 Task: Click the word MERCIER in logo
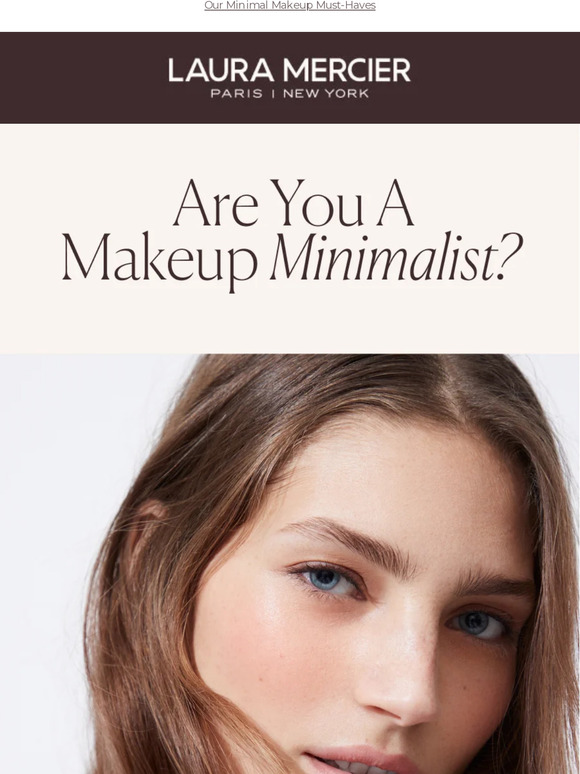(x=347, y=70)
